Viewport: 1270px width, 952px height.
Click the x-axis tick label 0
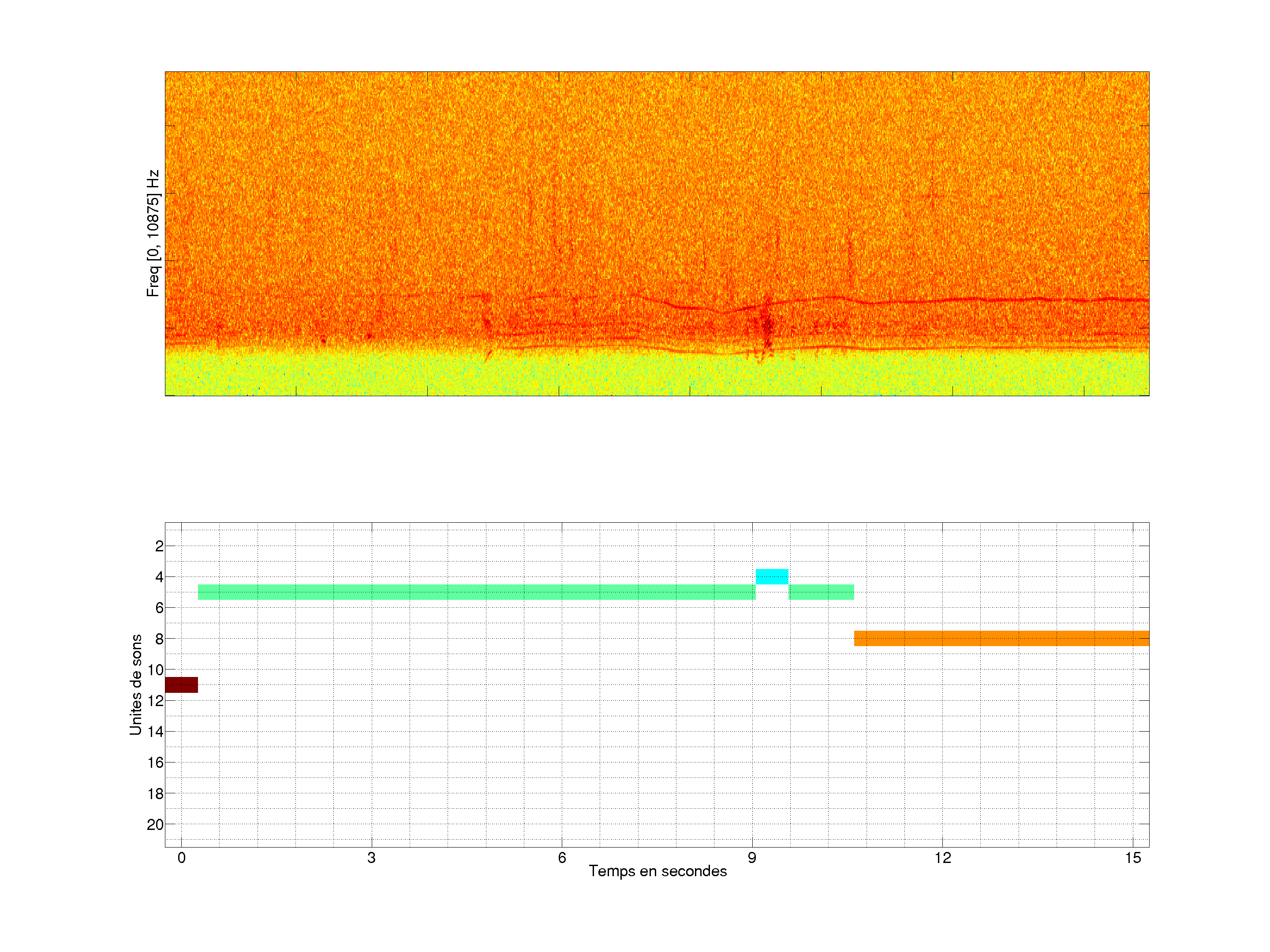tap(181, 858)
